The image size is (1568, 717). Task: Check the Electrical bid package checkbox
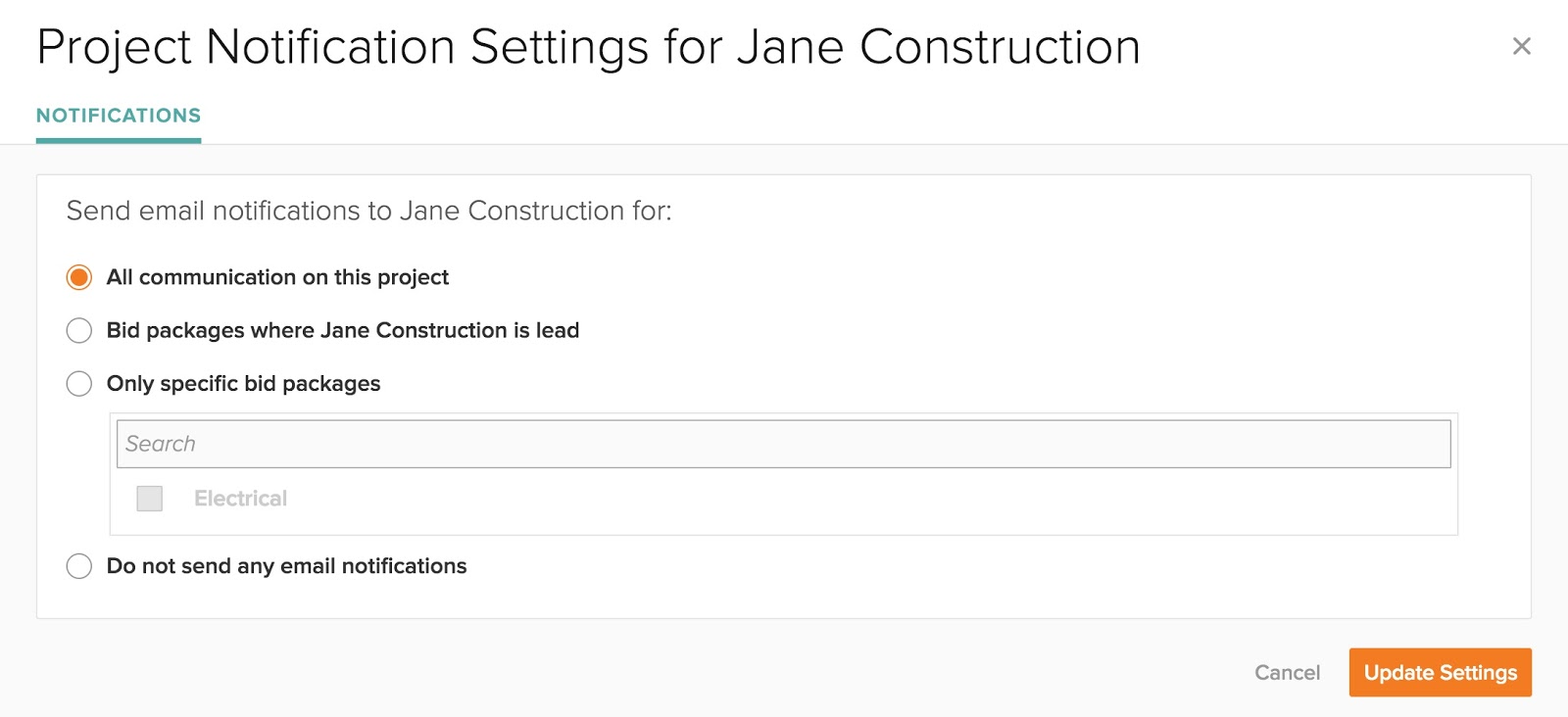point(150,499)
